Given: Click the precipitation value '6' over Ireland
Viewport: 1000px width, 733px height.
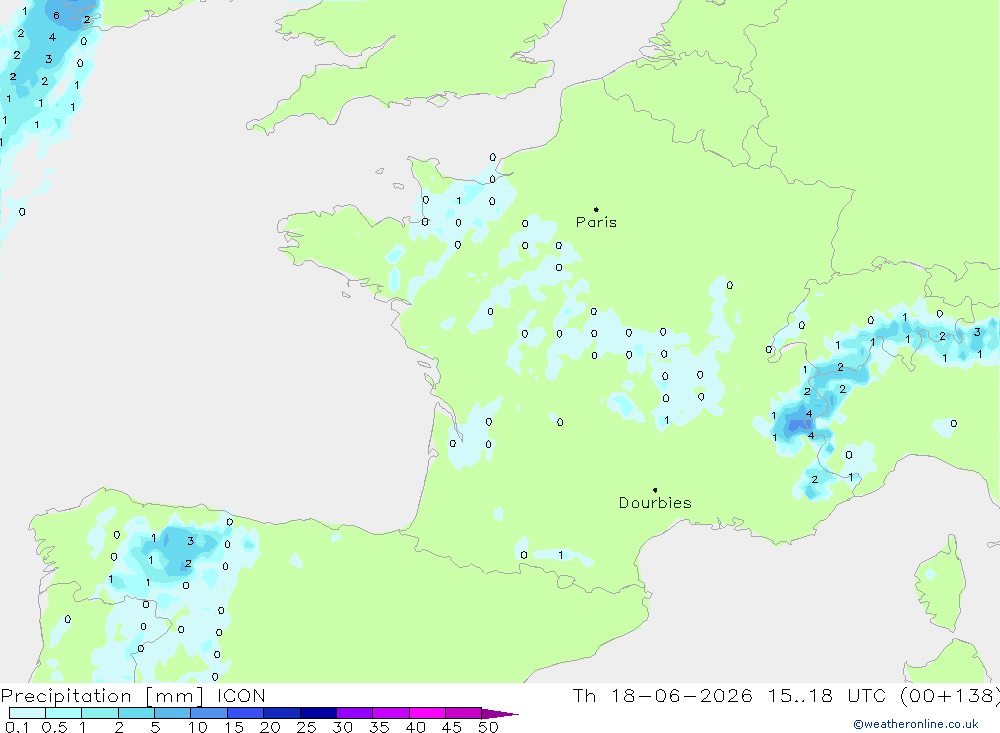Looking at the screenshot, I should click(56, 15).
